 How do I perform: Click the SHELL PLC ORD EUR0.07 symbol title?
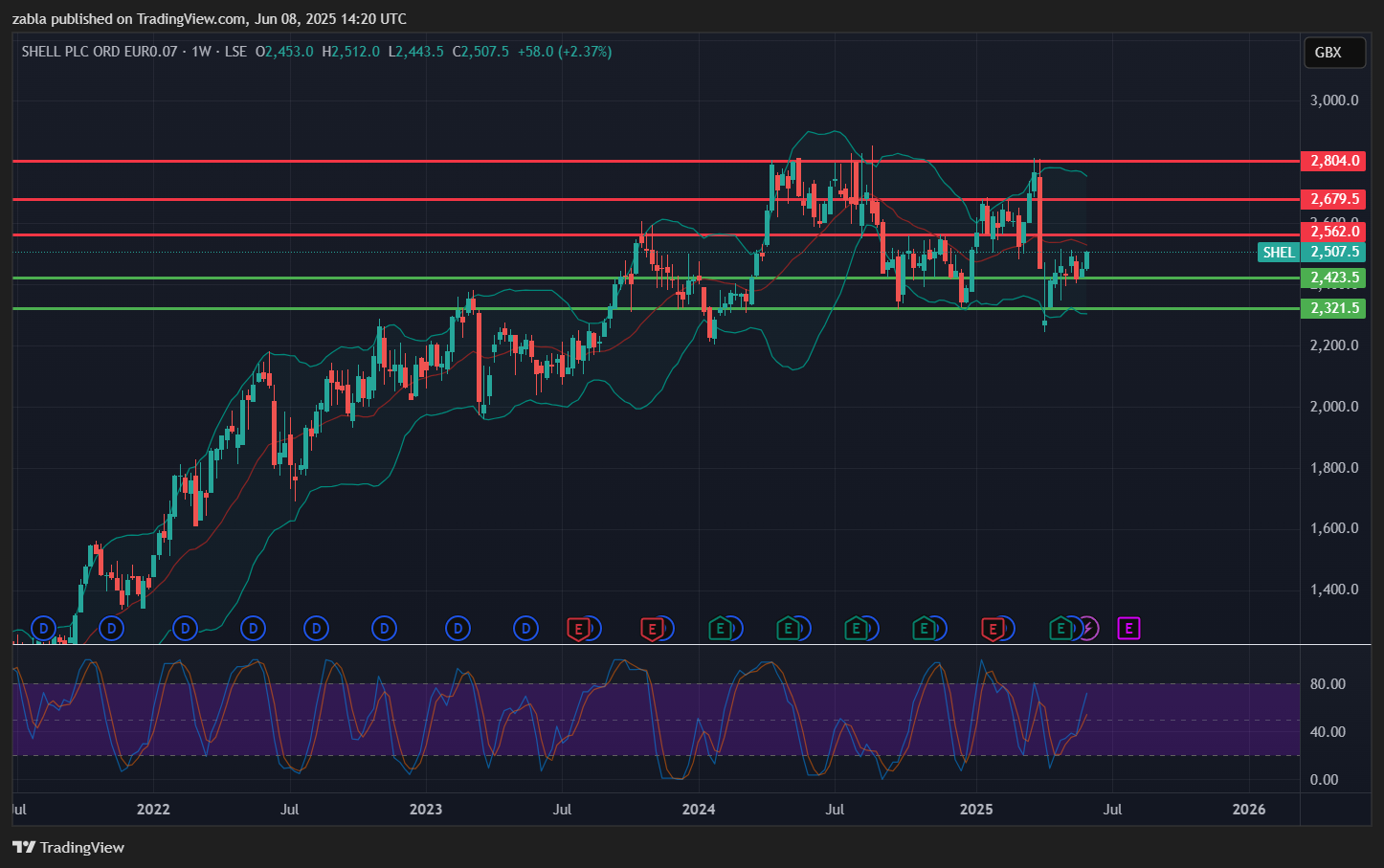click(x=100, y=52)
